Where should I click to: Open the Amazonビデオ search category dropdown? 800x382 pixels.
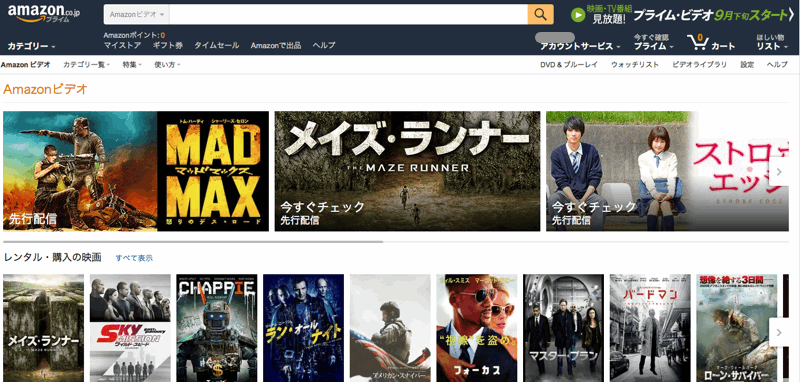click(136, 14)
